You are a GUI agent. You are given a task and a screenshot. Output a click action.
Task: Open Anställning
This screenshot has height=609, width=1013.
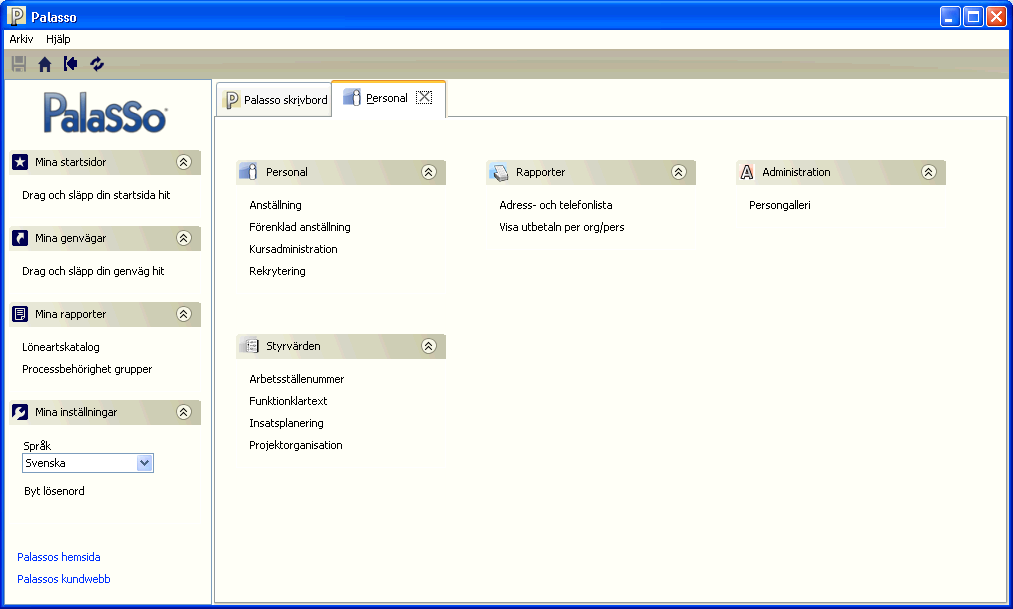coord(275,205)
